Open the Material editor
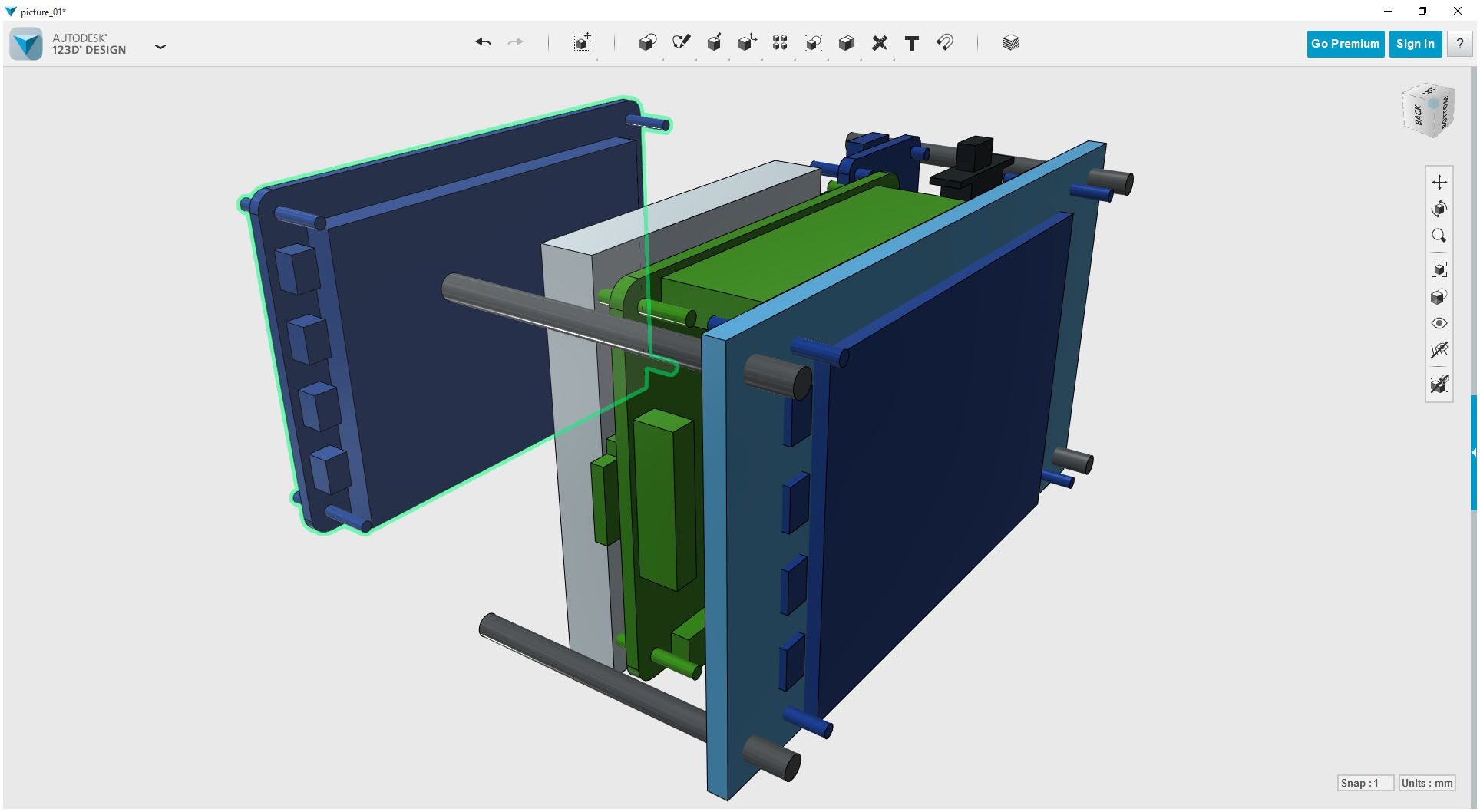Image resolution: width=1480 pixels, height=812 pixels. click(1010, 43)
